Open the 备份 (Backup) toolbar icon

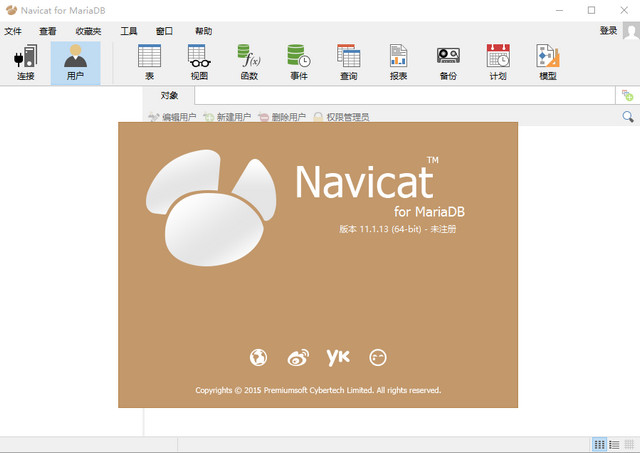coord(448,62)
